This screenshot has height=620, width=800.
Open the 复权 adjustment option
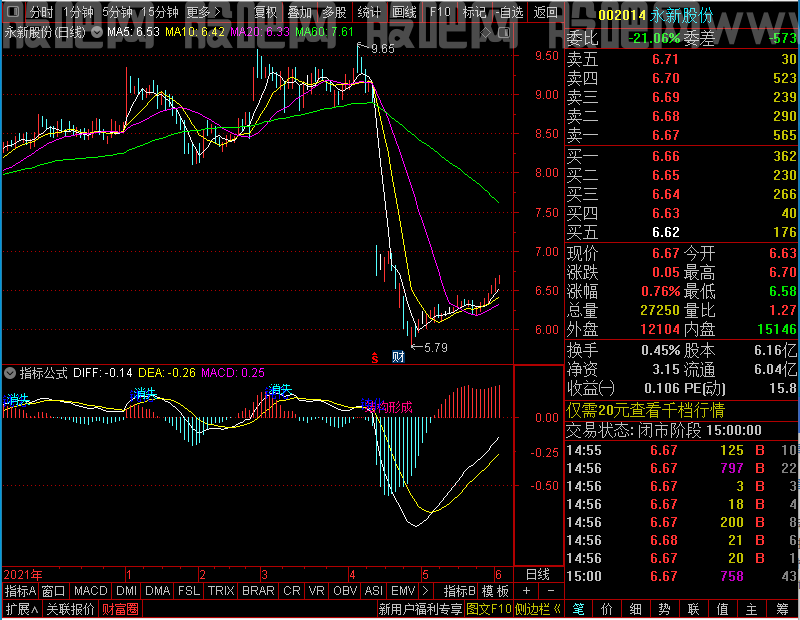265,12
